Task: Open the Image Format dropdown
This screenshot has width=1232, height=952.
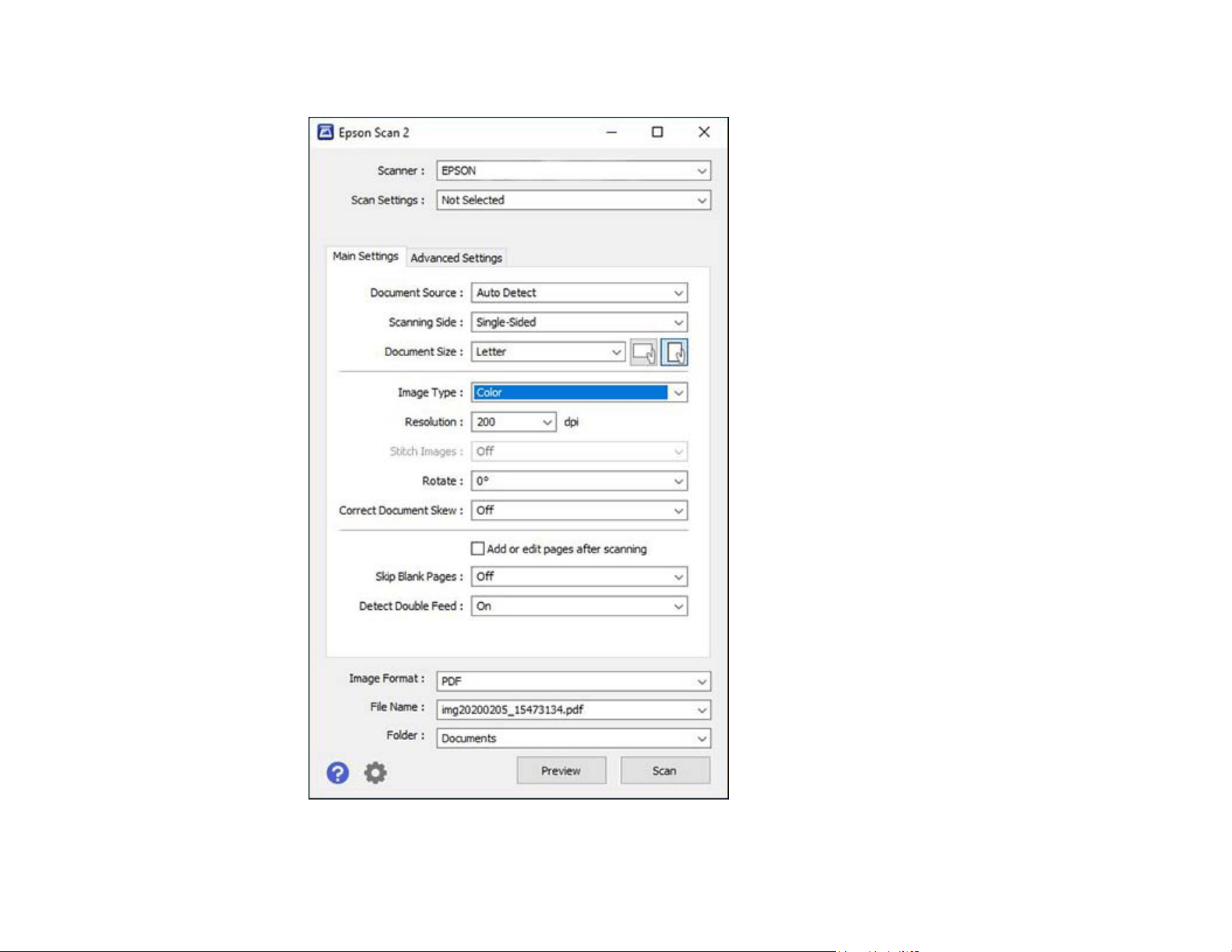Action: (574, 681)
